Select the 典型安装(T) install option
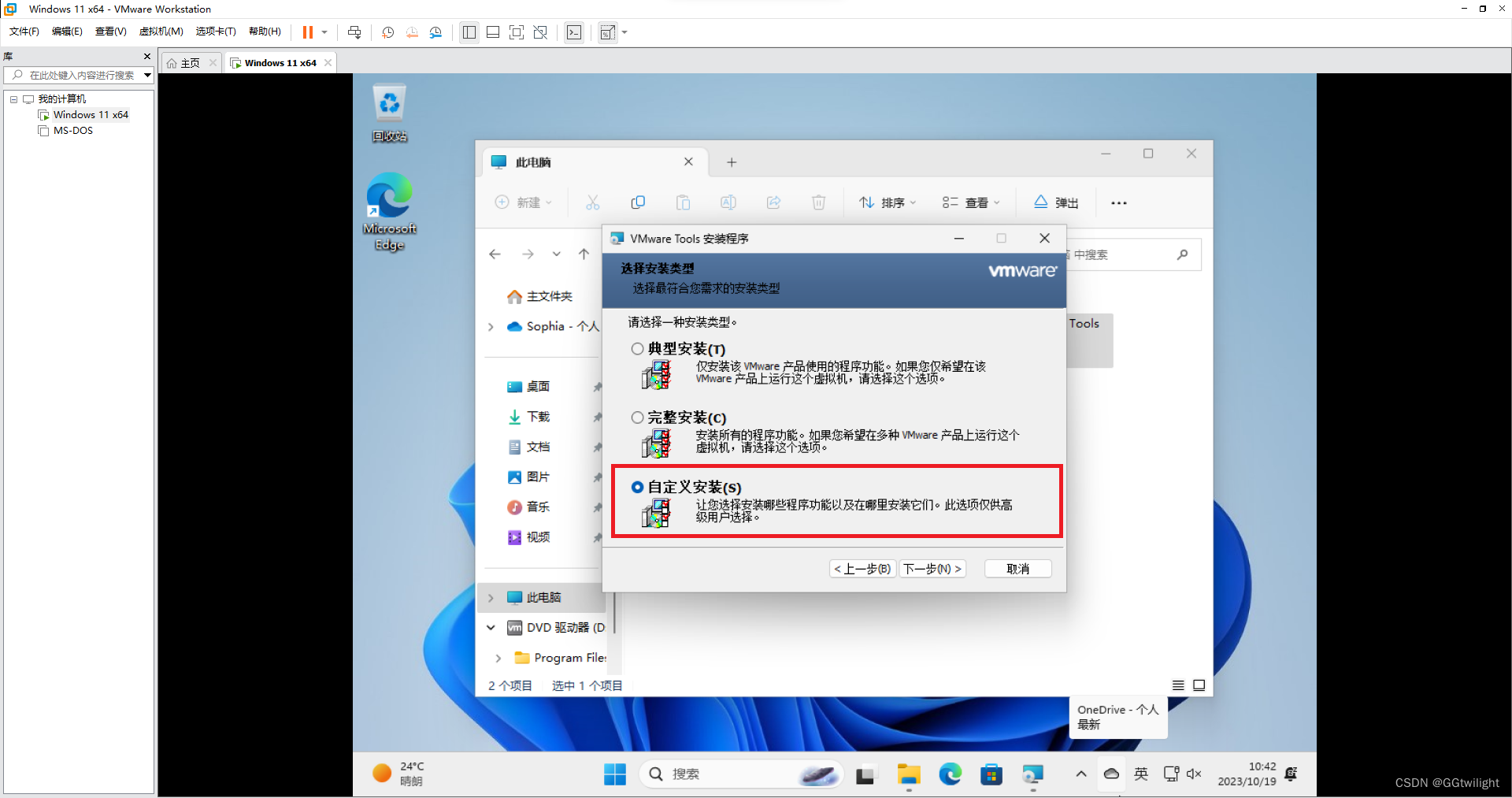Screen dimensions: 1512x798 (x=637, y=349)
